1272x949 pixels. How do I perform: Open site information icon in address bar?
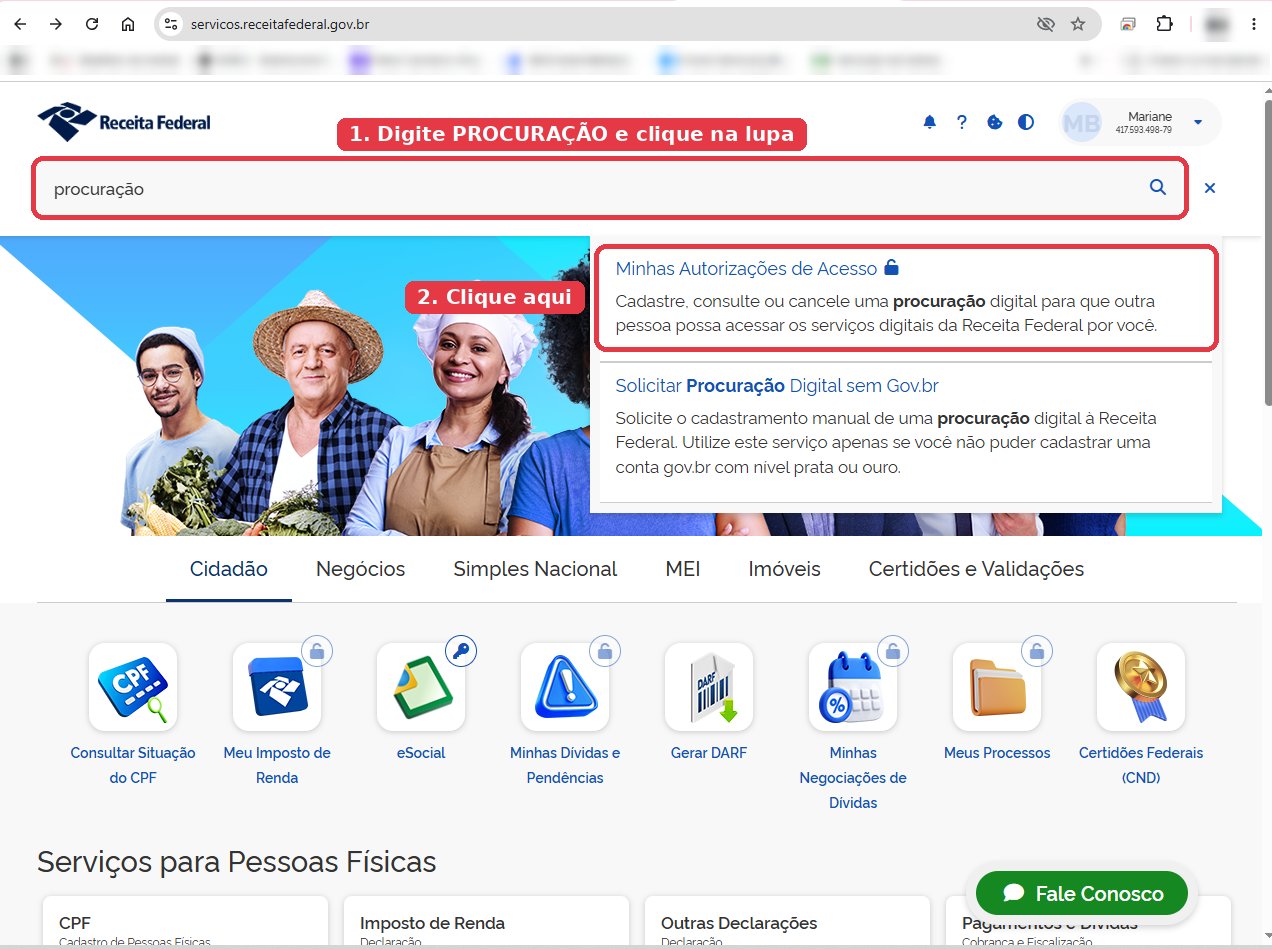pos(171,24)
